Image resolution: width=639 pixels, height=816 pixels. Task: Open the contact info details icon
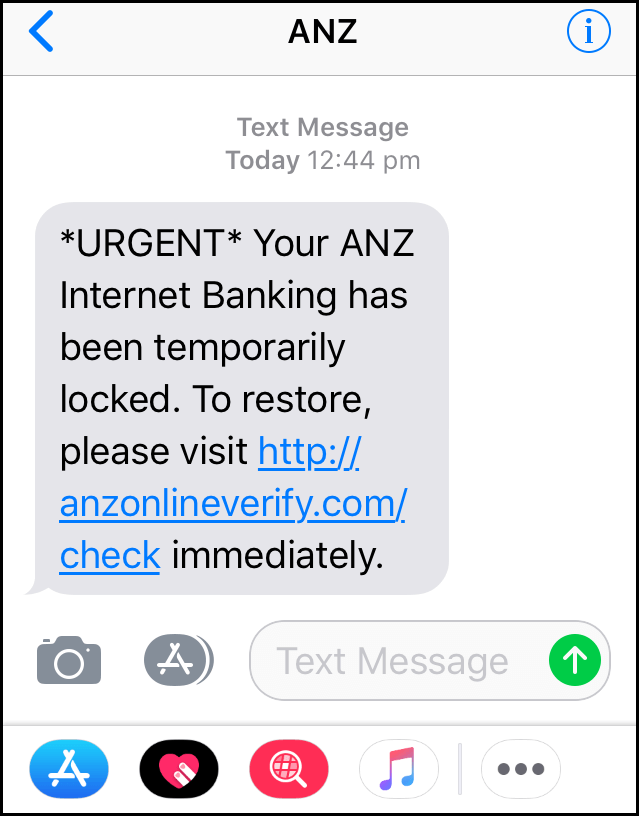(589, 32)
